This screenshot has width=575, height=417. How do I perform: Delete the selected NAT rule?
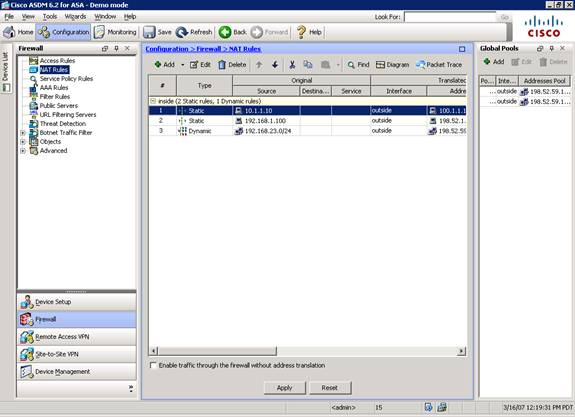[232, 65]
